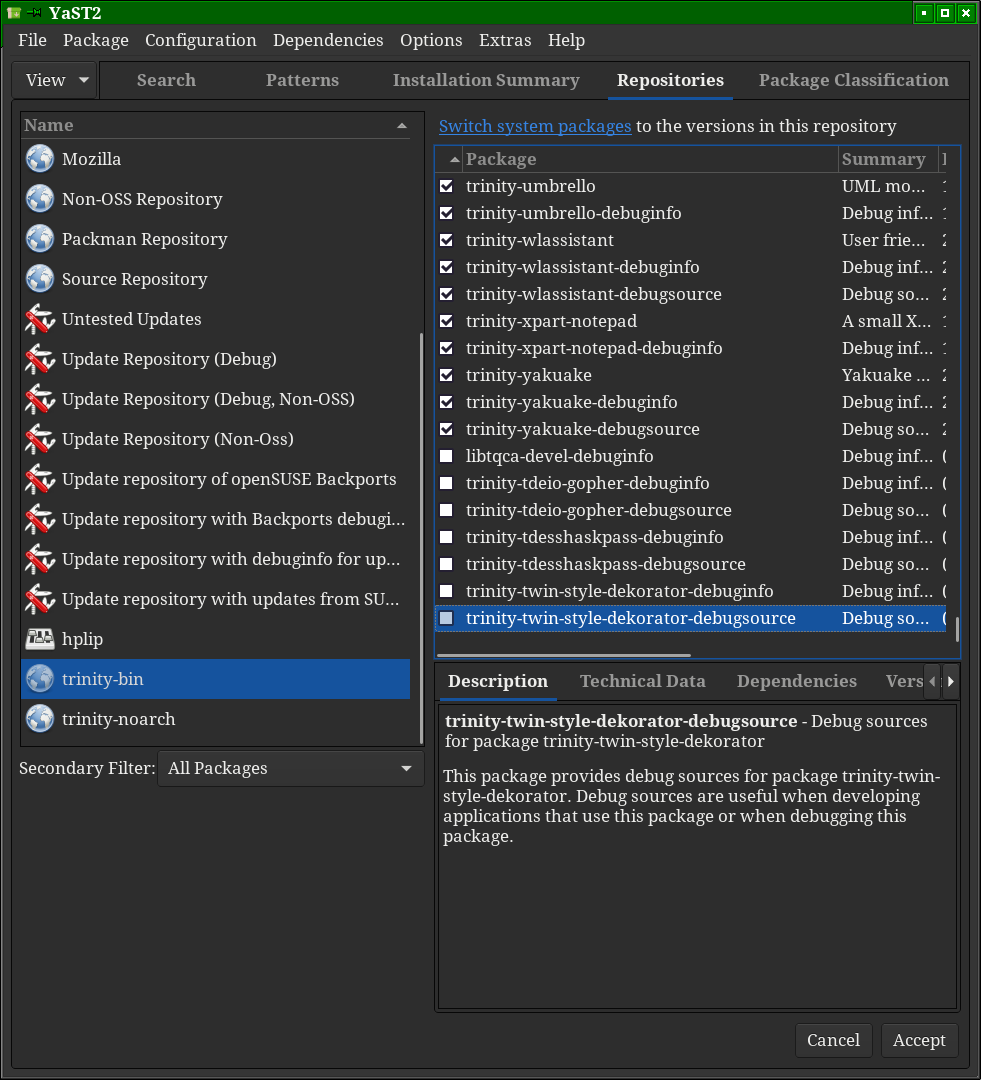Click the openSUSE Backports update repository icon
This screenshot has width=981, height=1080.
click(x=40, y=478)
